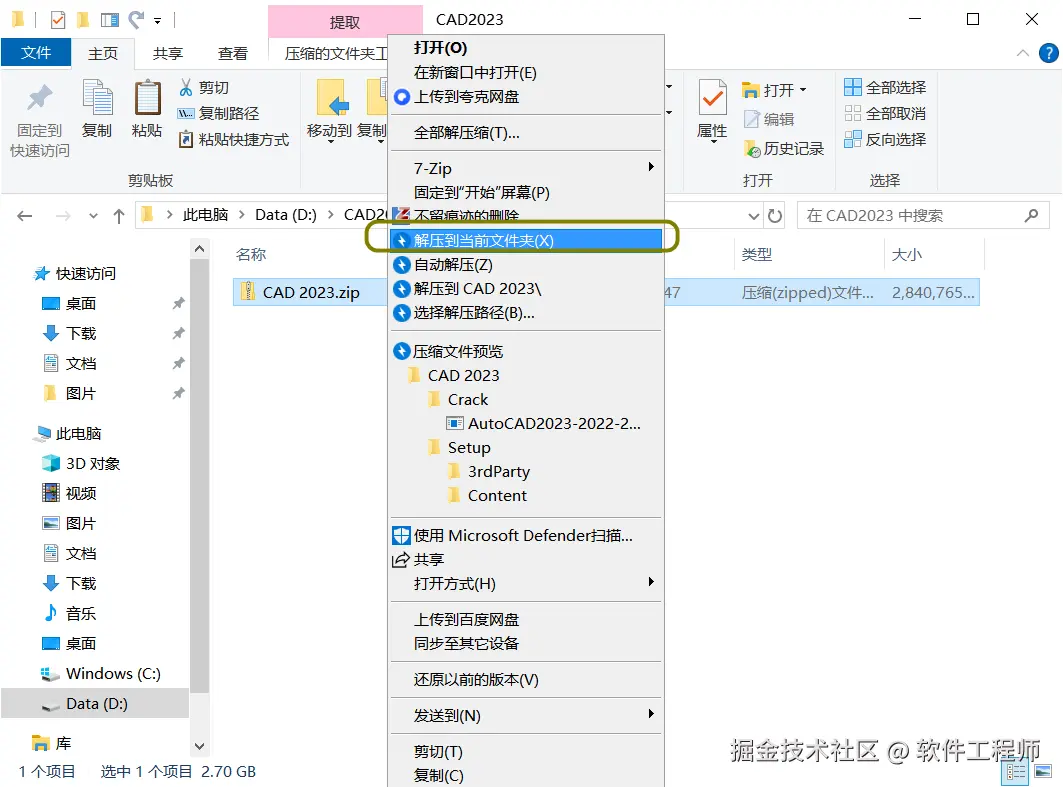Click the Cut (剪切) scissors icon
Image resolution: width=1063 pixels, height=787 pixels.
pyautogui.click(x=186, y=87)
